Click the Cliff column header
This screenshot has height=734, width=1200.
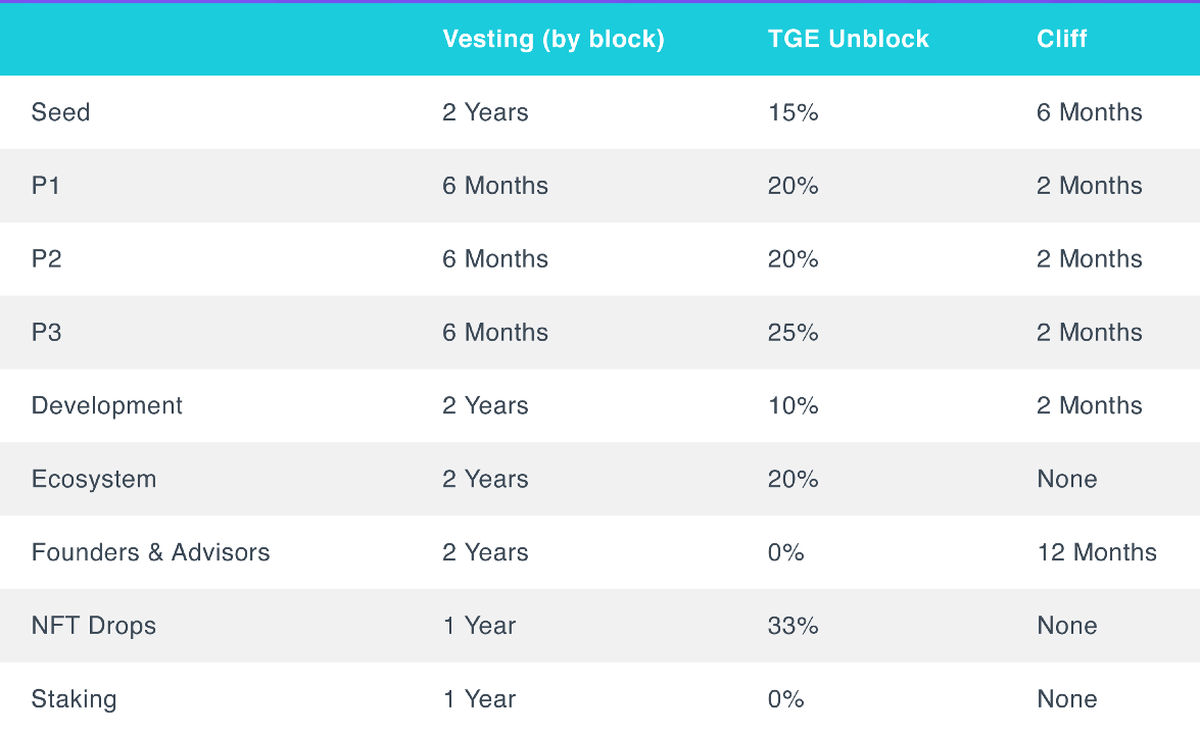(x=1062, y=39)
